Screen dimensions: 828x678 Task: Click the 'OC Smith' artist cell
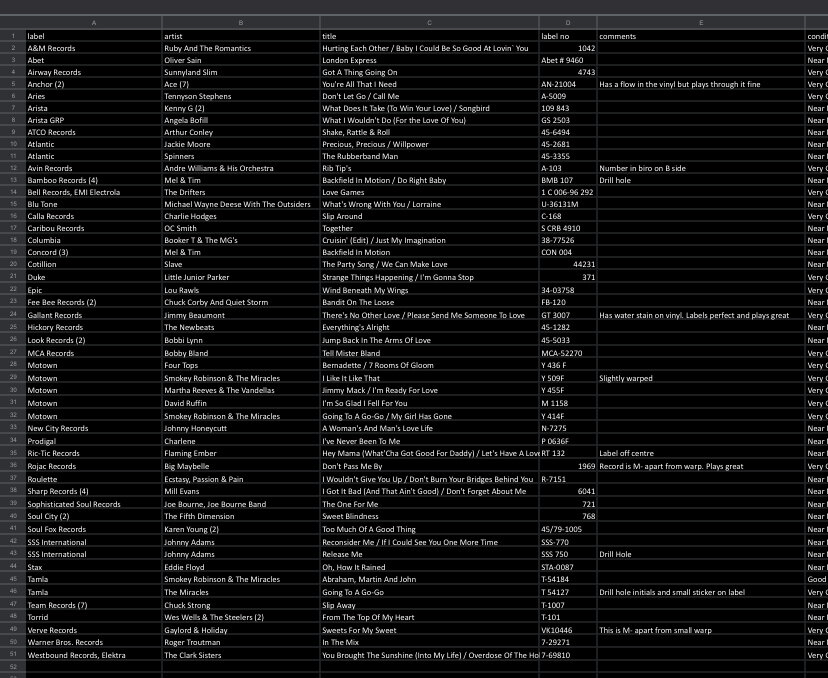coord(241,228)
